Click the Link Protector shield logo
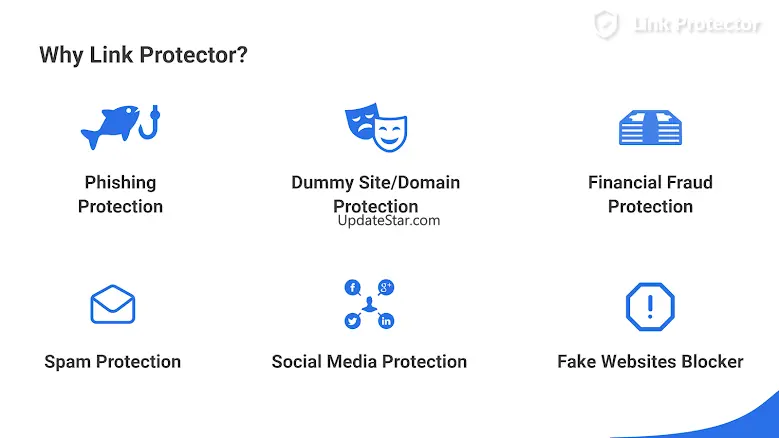Screen dimensions: 779x438 click(606, 25)
